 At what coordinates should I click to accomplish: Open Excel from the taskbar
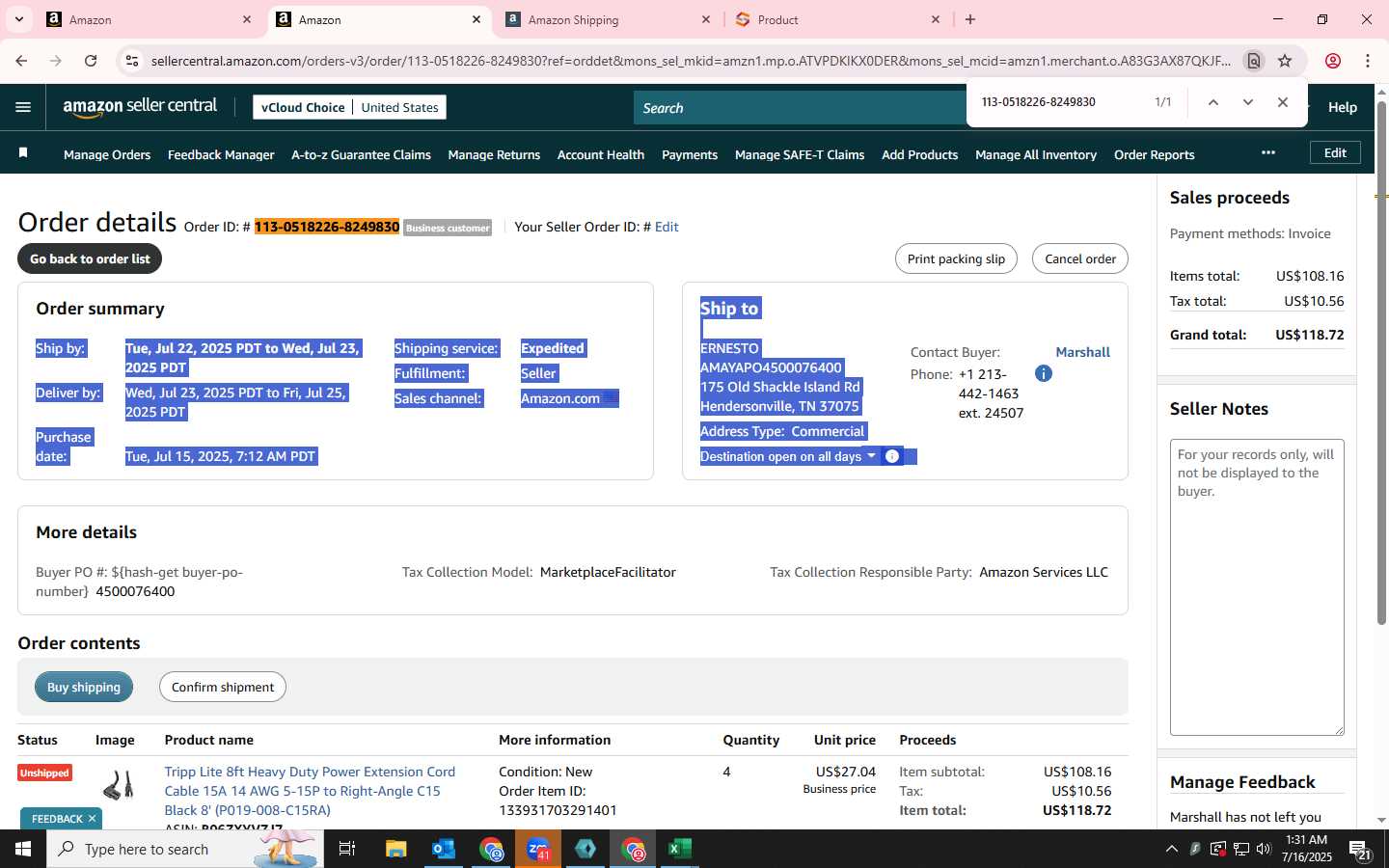point(680,849)
